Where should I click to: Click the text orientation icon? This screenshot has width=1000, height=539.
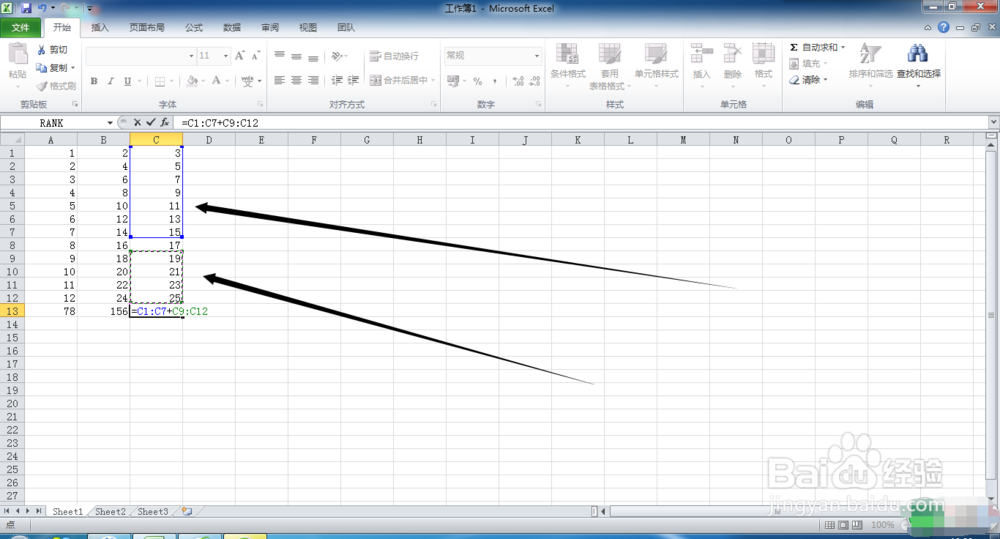pos(337,55)
